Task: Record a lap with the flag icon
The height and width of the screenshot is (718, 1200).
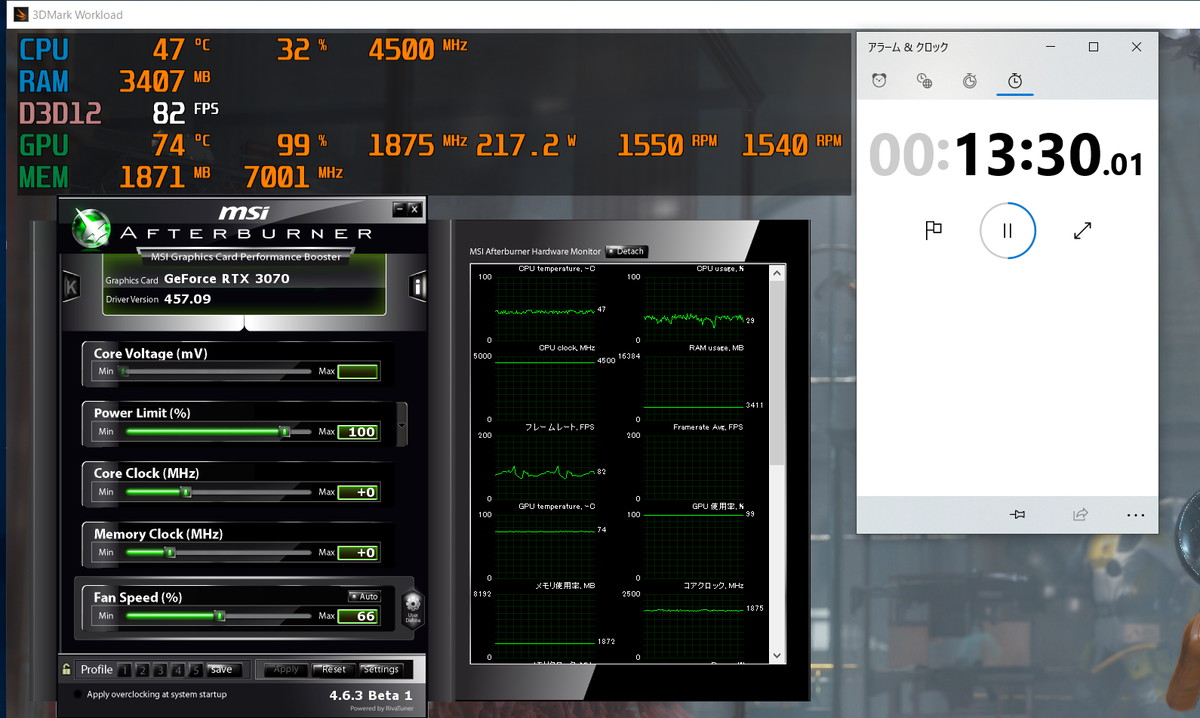Action: coord(933,231)
